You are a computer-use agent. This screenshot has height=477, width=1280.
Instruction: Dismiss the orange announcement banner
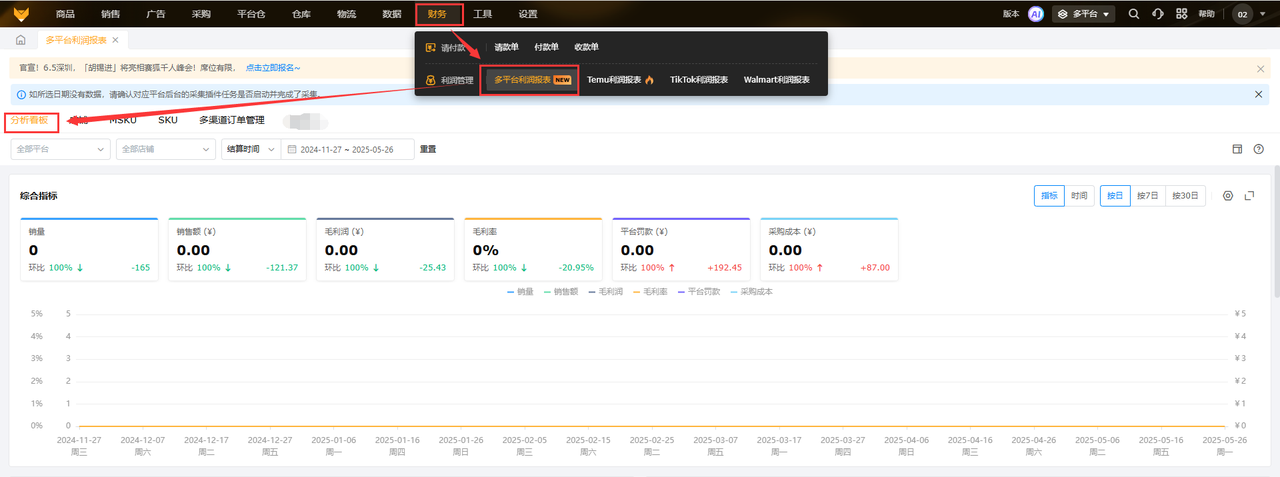click(1260, 68)
